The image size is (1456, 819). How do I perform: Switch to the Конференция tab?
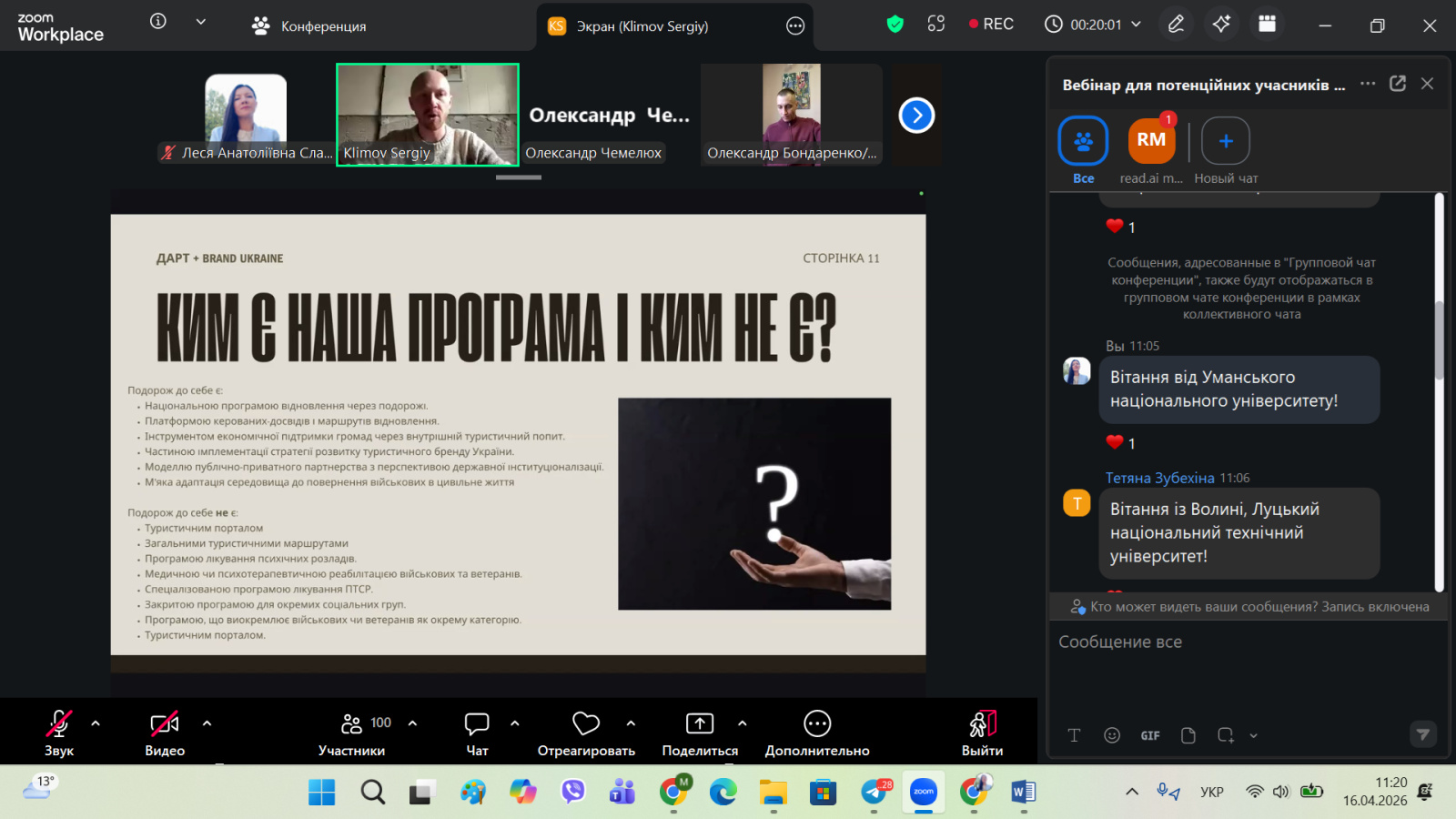tap(309, 26)
